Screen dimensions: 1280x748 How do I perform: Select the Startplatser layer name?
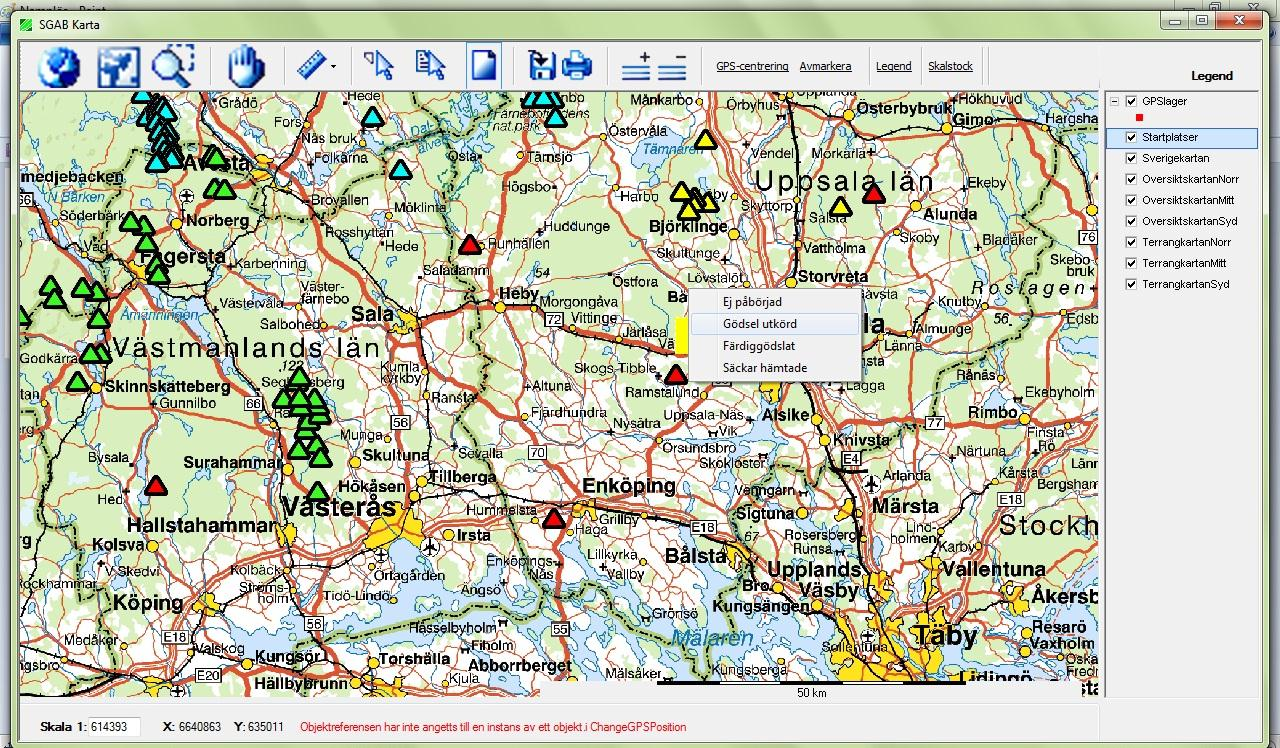1169,138
